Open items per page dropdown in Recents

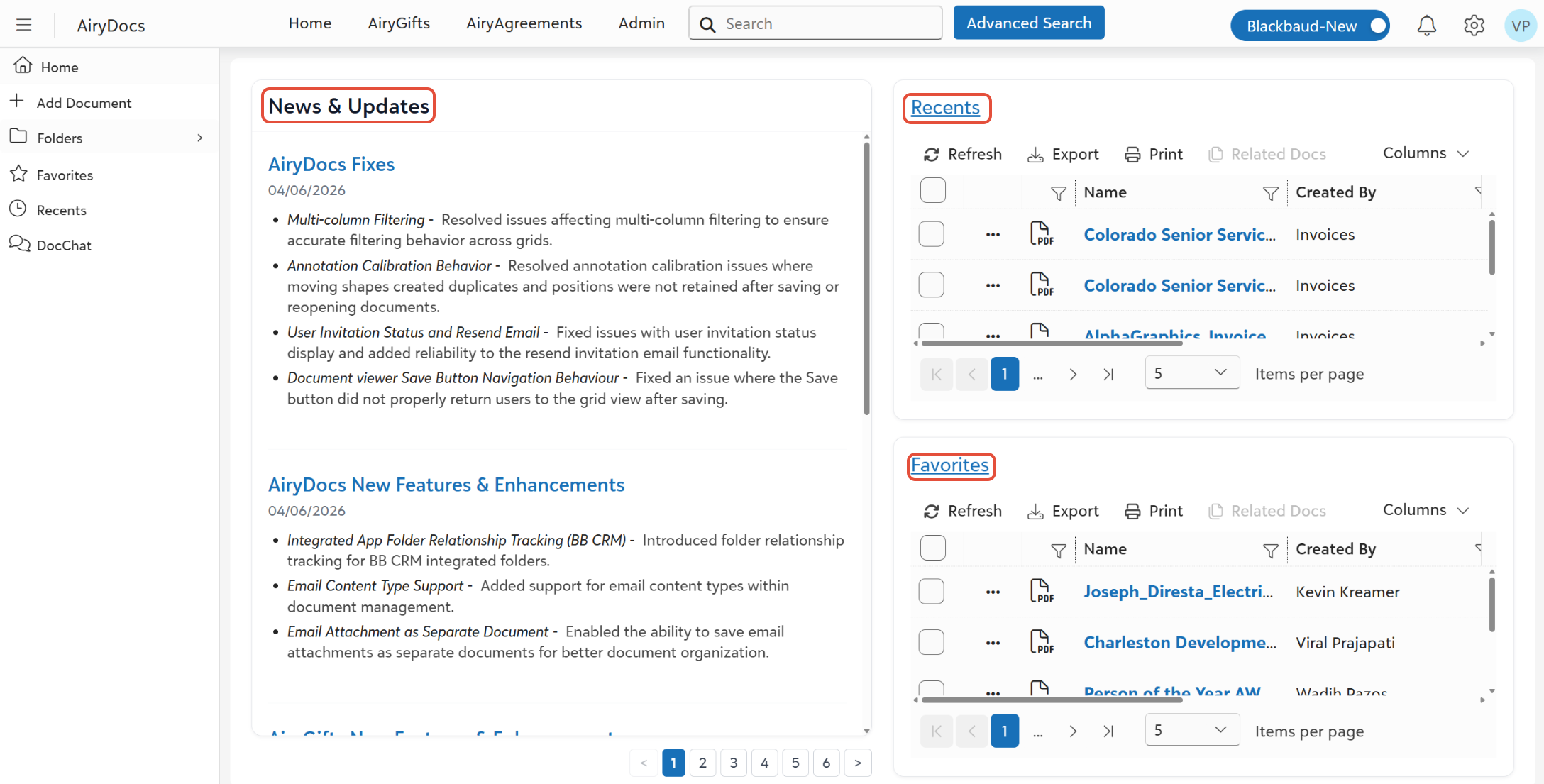[x=1192, y=374]
